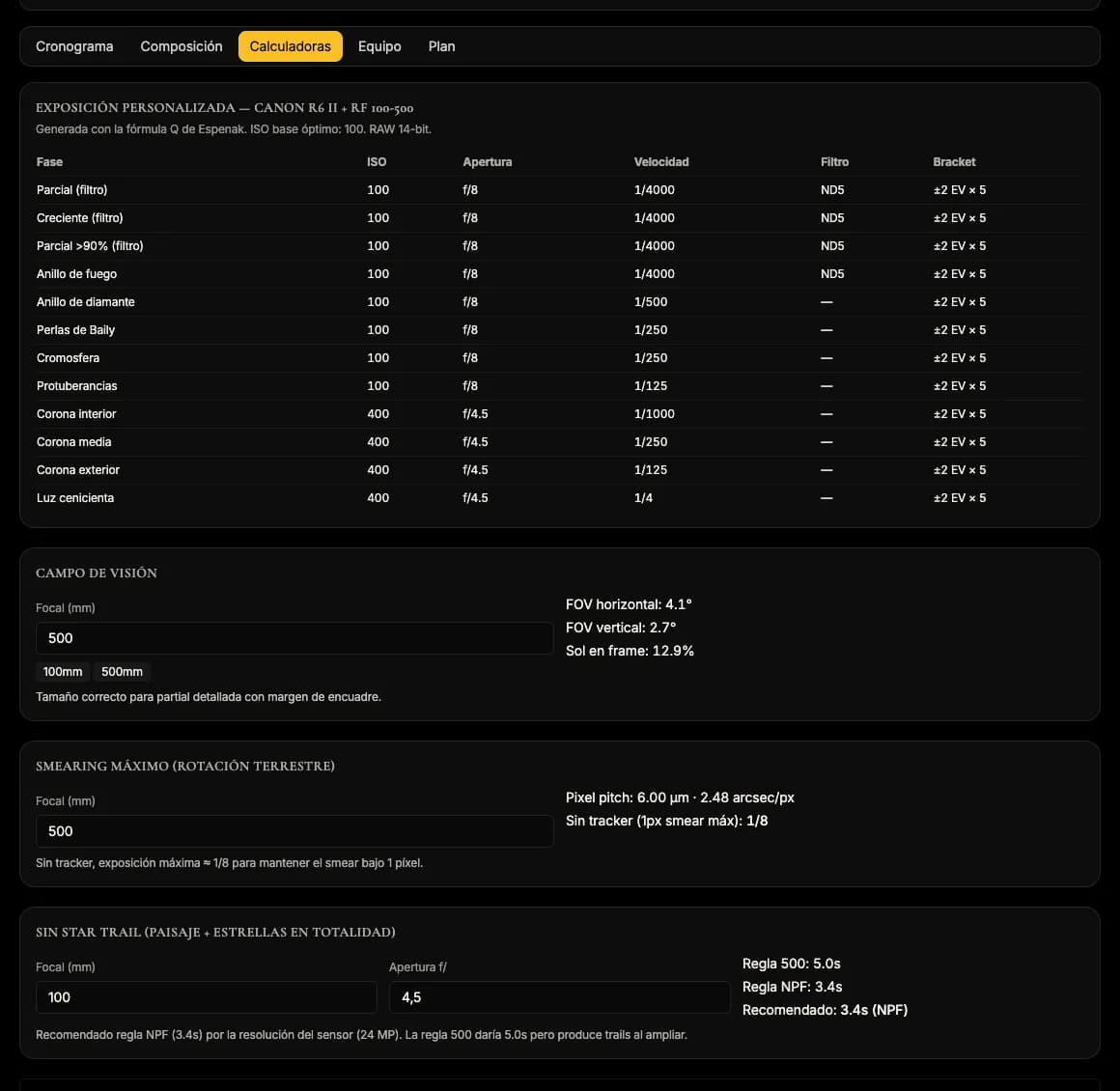
Task: Focus the Smearing Máximo focal input
Action: coord(294,831)
